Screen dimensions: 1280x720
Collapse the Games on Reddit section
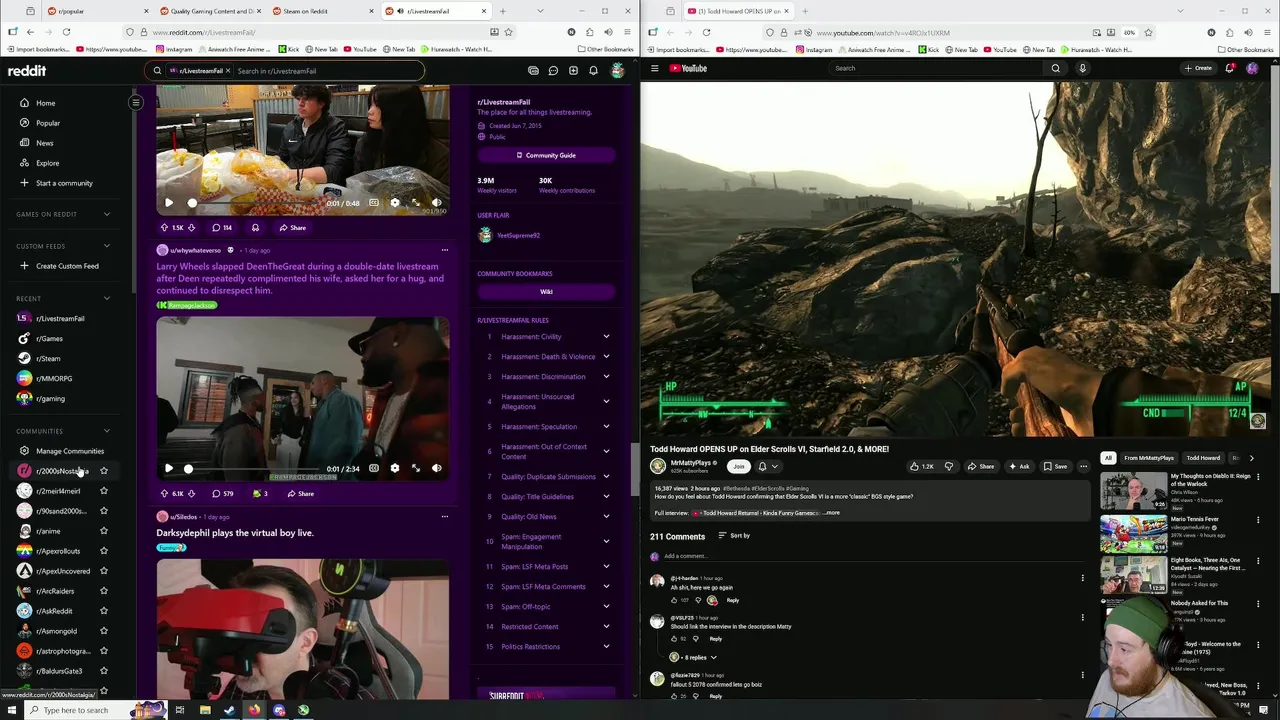click(107, 214)
